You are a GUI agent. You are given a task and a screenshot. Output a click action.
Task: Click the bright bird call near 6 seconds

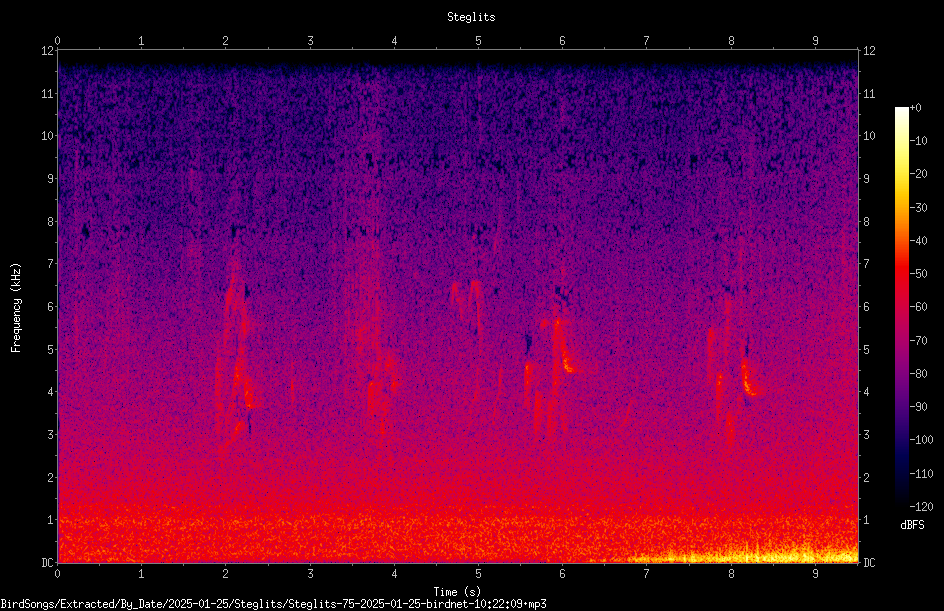[x=563, y=346]
